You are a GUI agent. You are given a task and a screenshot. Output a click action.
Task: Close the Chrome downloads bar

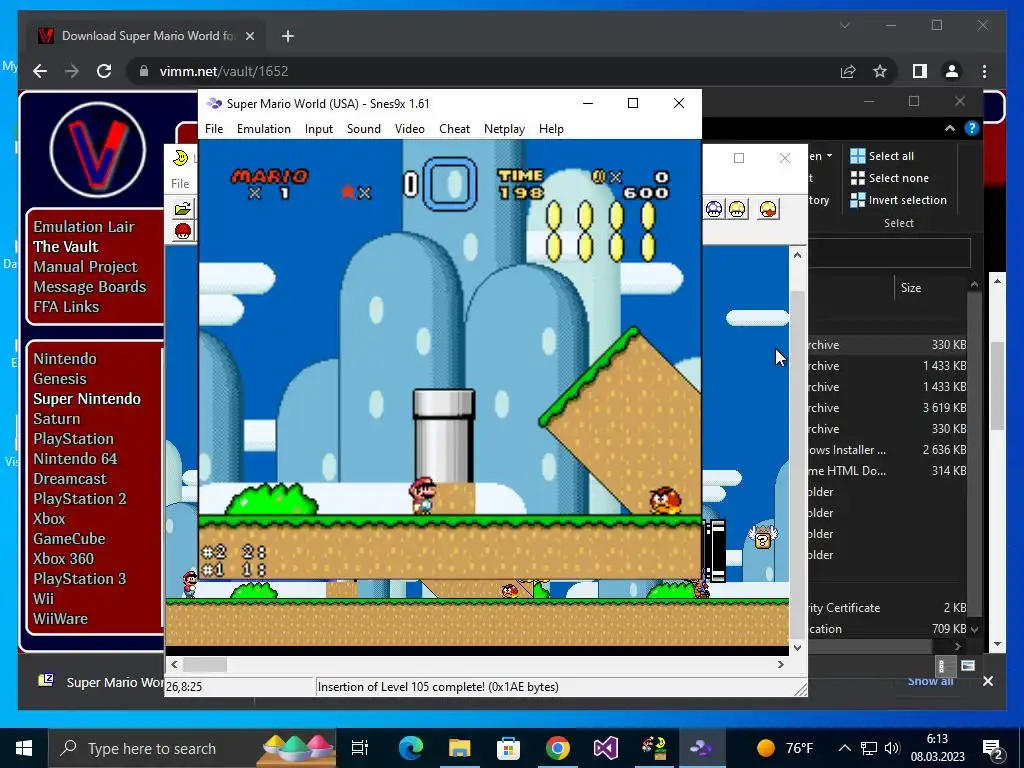point(987,681)
